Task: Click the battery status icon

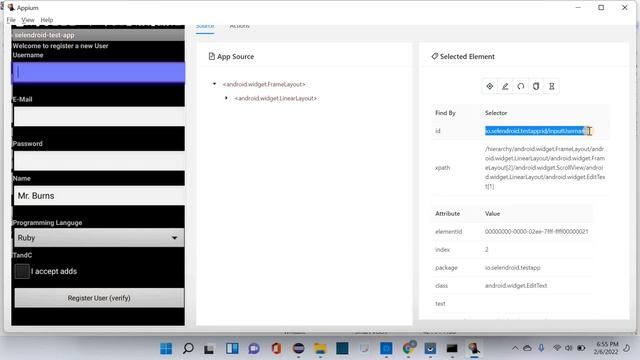Action: point(581,348)
